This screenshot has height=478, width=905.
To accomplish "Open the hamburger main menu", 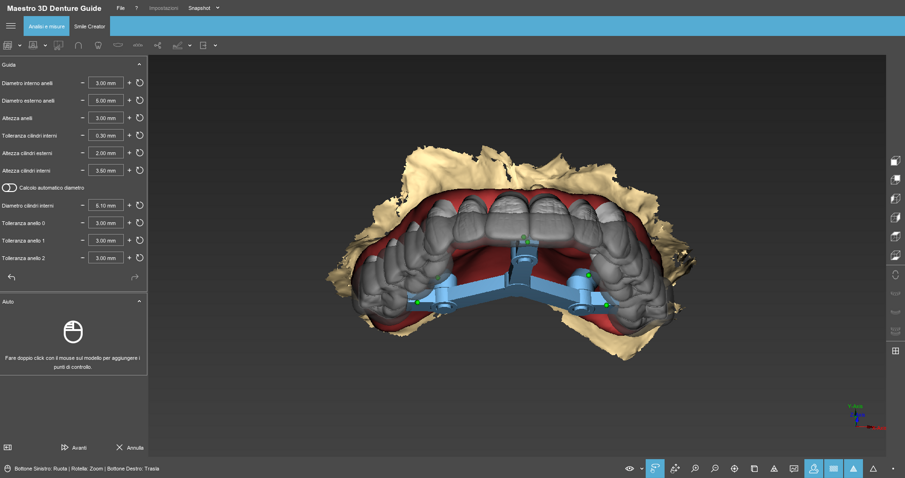I will (x=10, y=26).
